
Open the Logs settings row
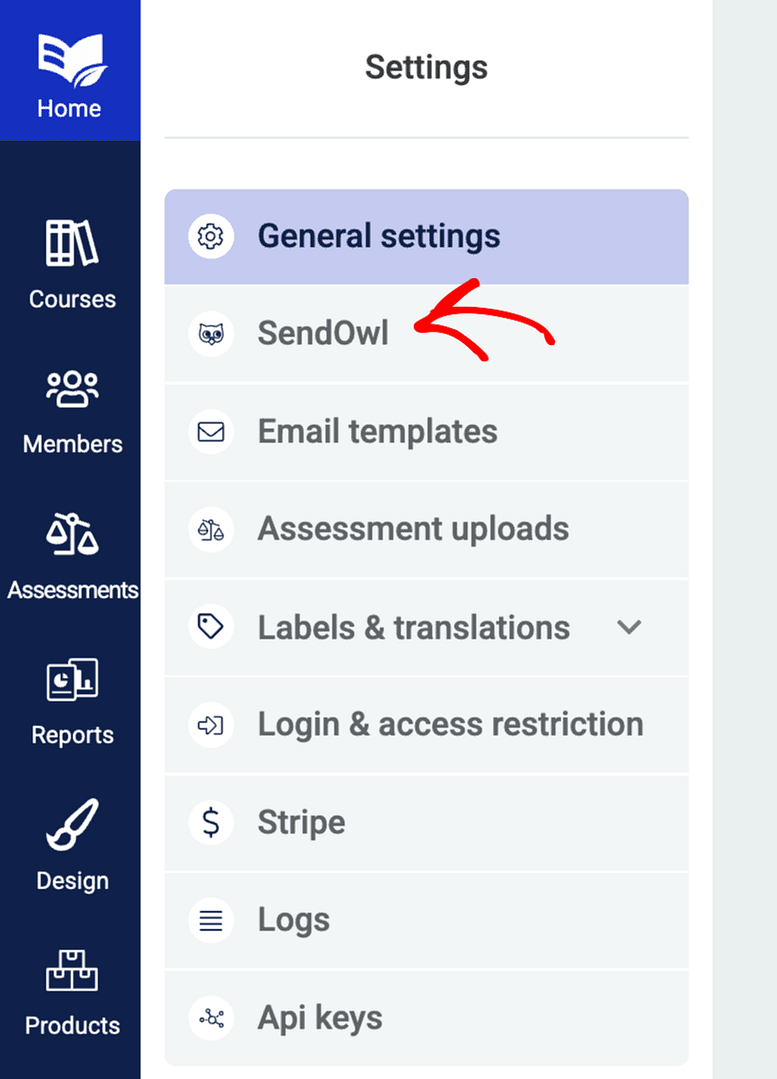(x=293, y=920)
